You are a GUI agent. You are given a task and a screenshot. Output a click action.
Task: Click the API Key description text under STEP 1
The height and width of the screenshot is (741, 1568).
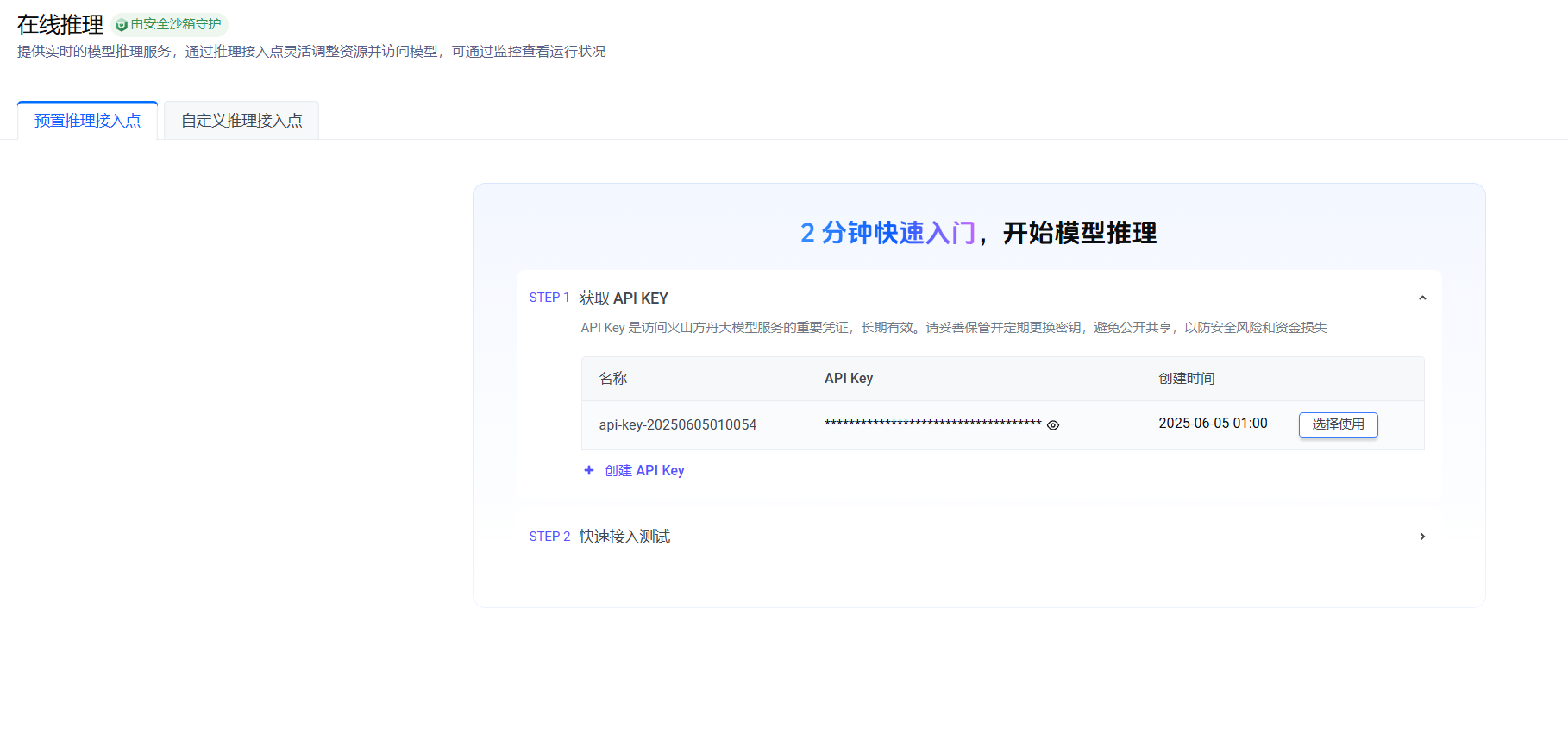[953, 327]
